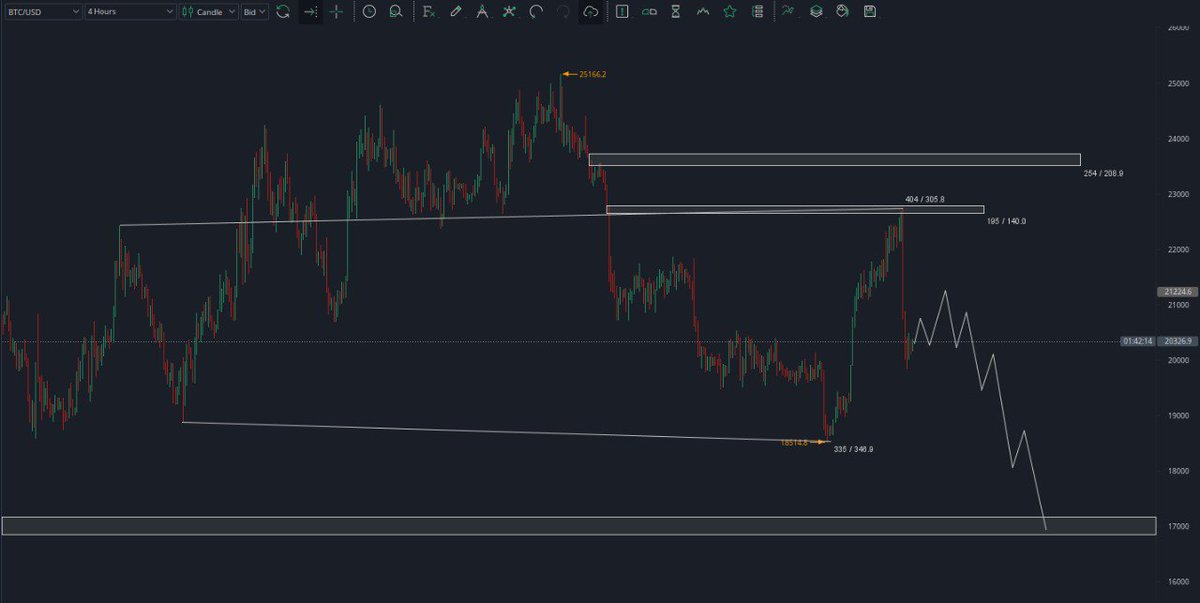Click the cloud upload icon

[x=590, y=12]
